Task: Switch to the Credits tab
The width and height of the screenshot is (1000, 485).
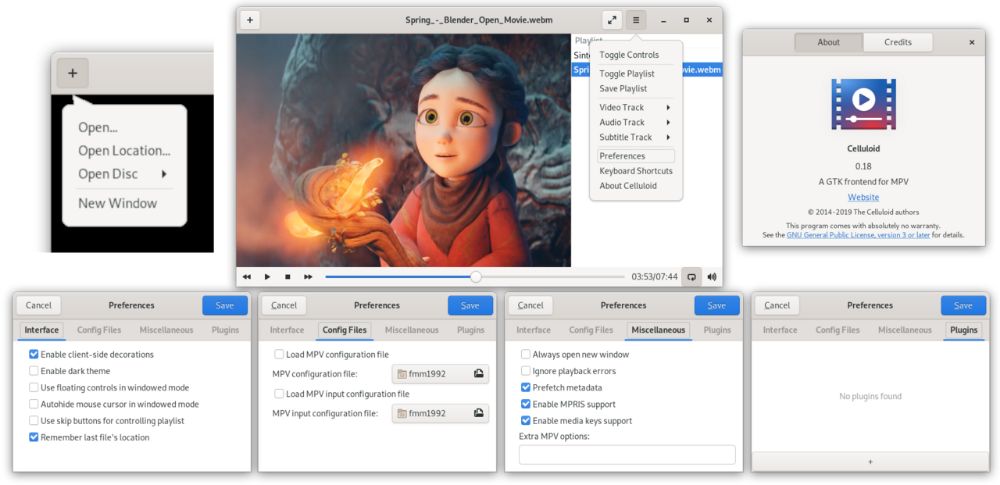Action: pos(898,42)
